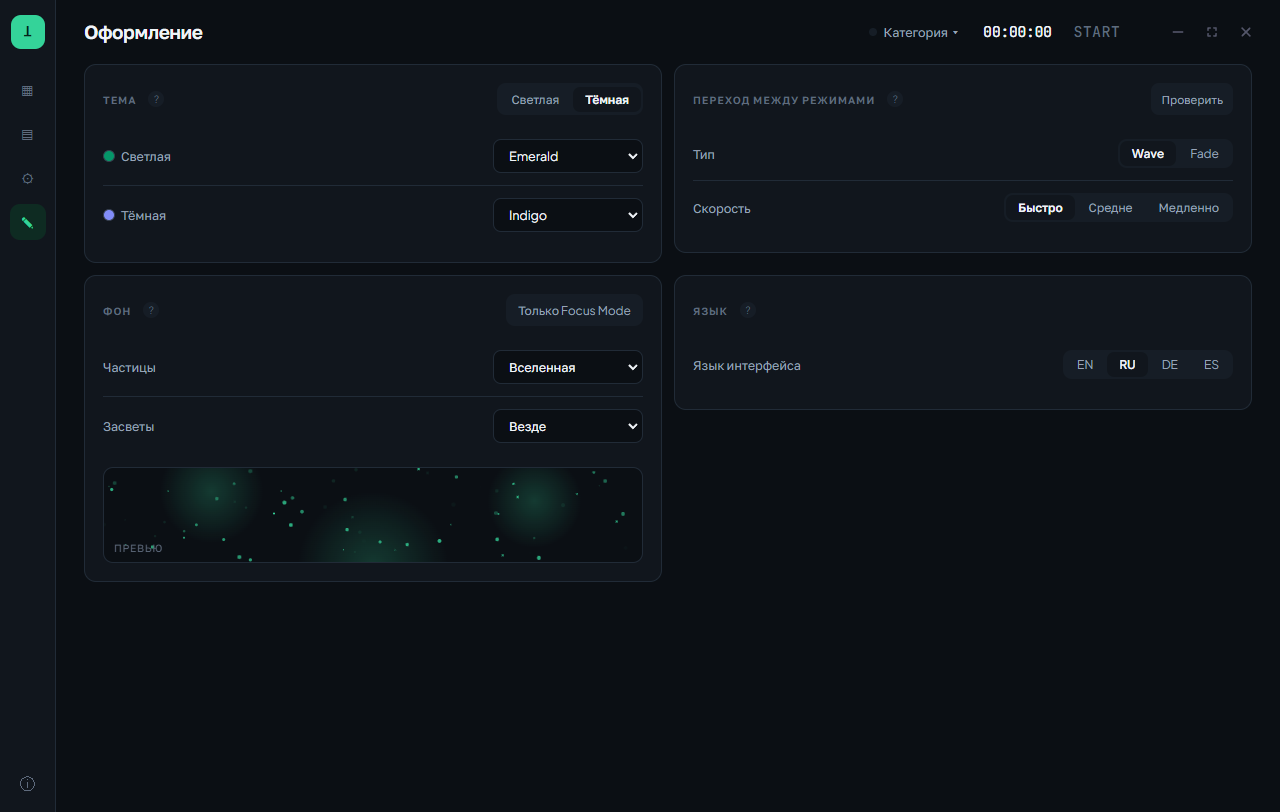Set speed to Медленно

pos(1189,208)
